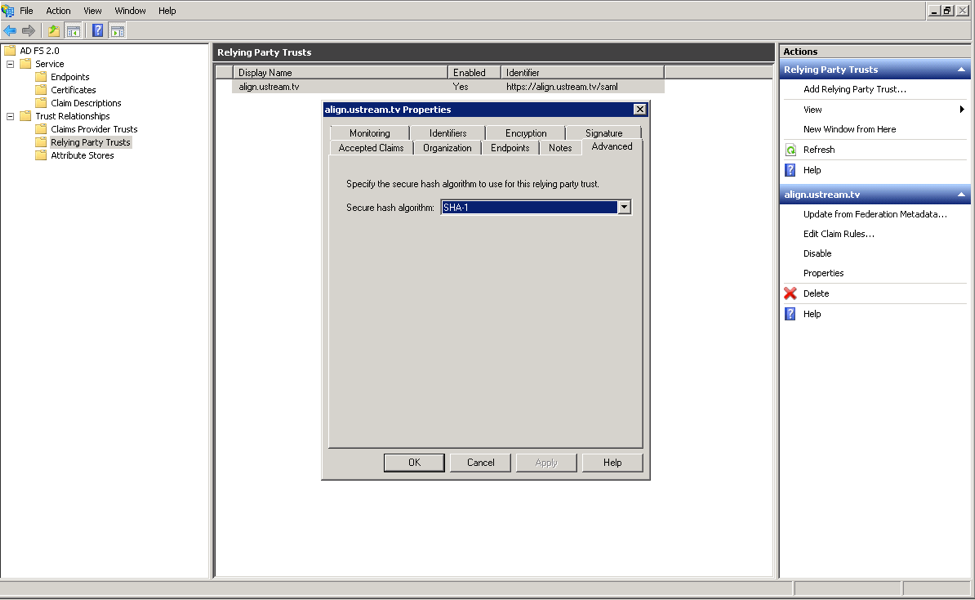This screenshot has height=600, width=975.
Task: Open the Help menu in menu bar
Action: [167, 11]
